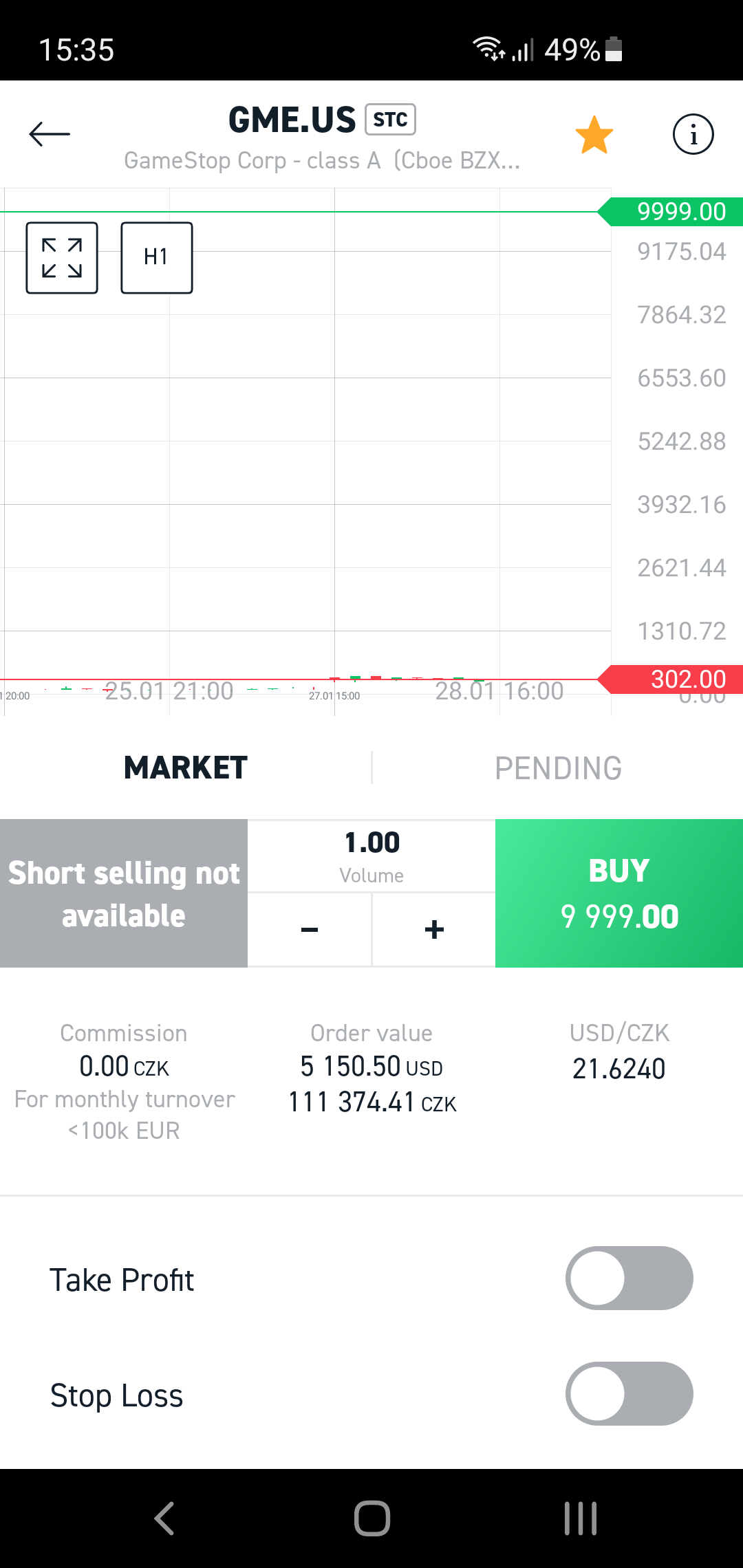The image size is (743, 1568).
Task: Decrease volume with the minus button
Action: 310,930
